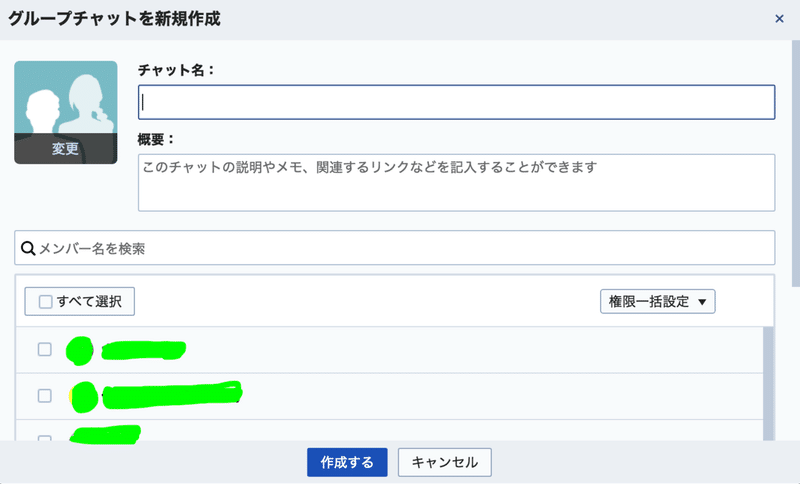Check the second member's checkbox

[45, 396]
